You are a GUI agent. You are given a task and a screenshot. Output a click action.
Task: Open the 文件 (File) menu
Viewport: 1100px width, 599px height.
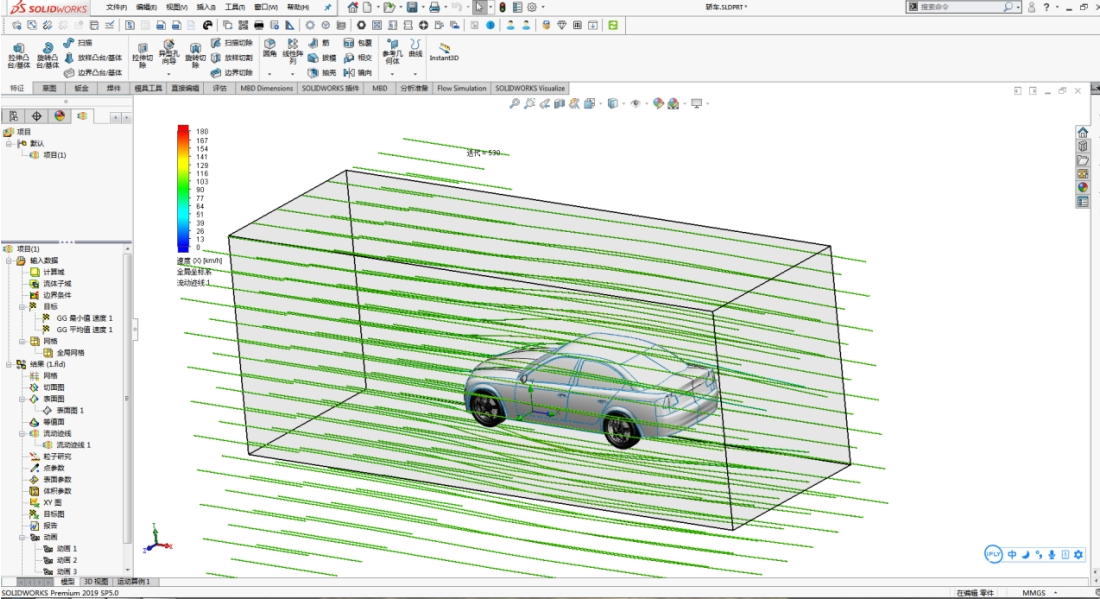click(x=116, y=7)
